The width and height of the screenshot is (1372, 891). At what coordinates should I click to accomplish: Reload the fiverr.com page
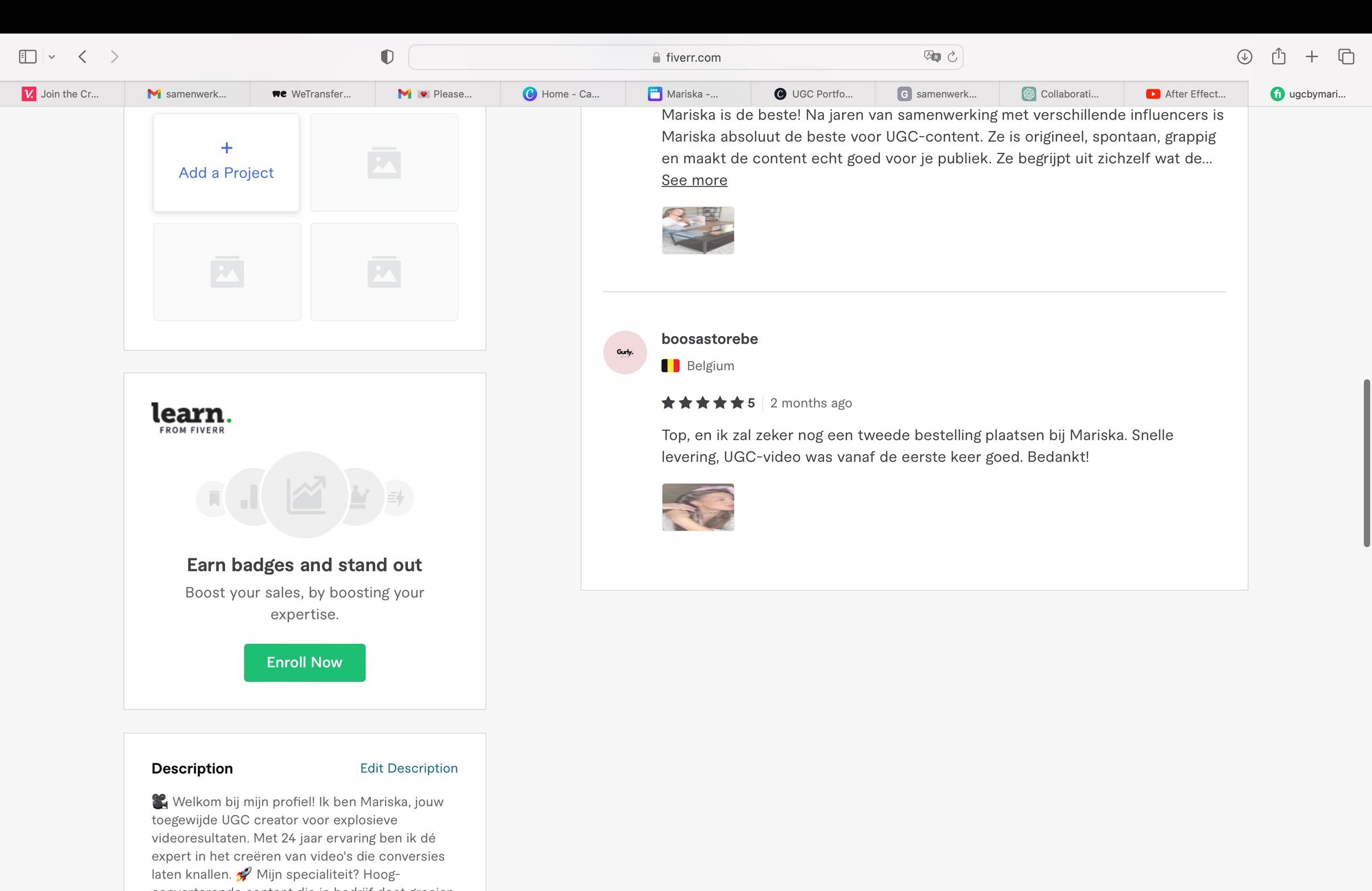click(x=952, y=57)
